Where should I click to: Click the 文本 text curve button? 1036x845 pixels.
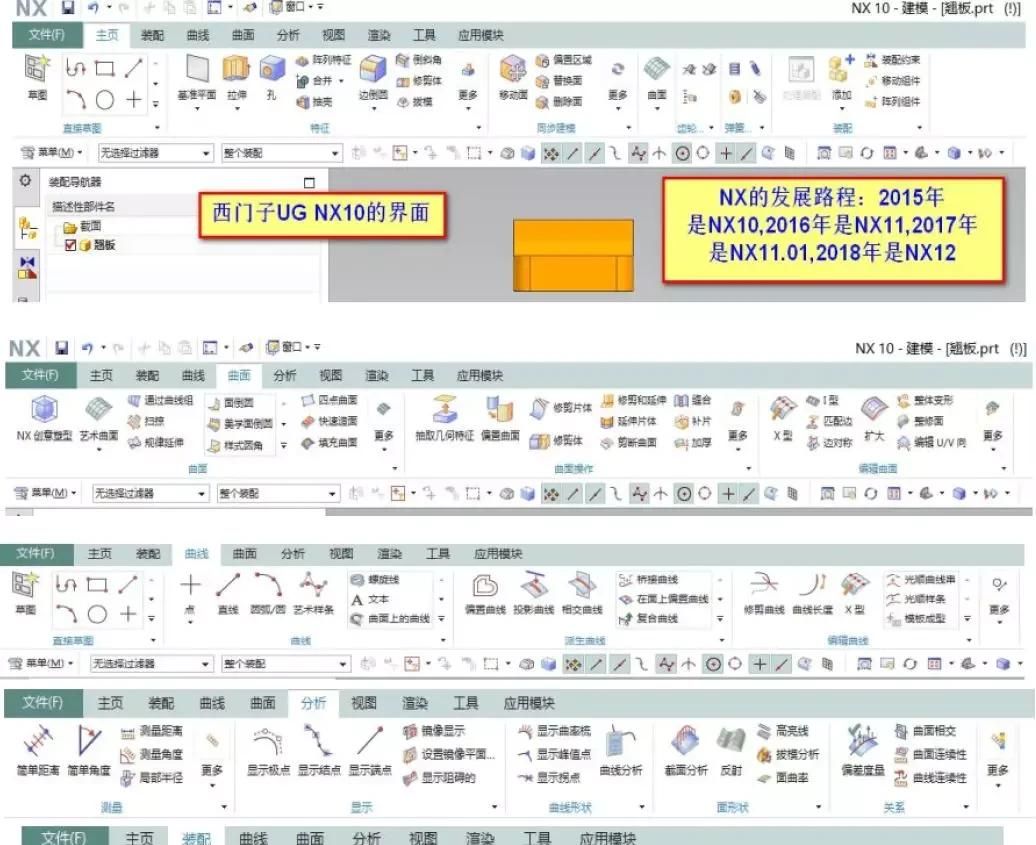coord(371,599)
